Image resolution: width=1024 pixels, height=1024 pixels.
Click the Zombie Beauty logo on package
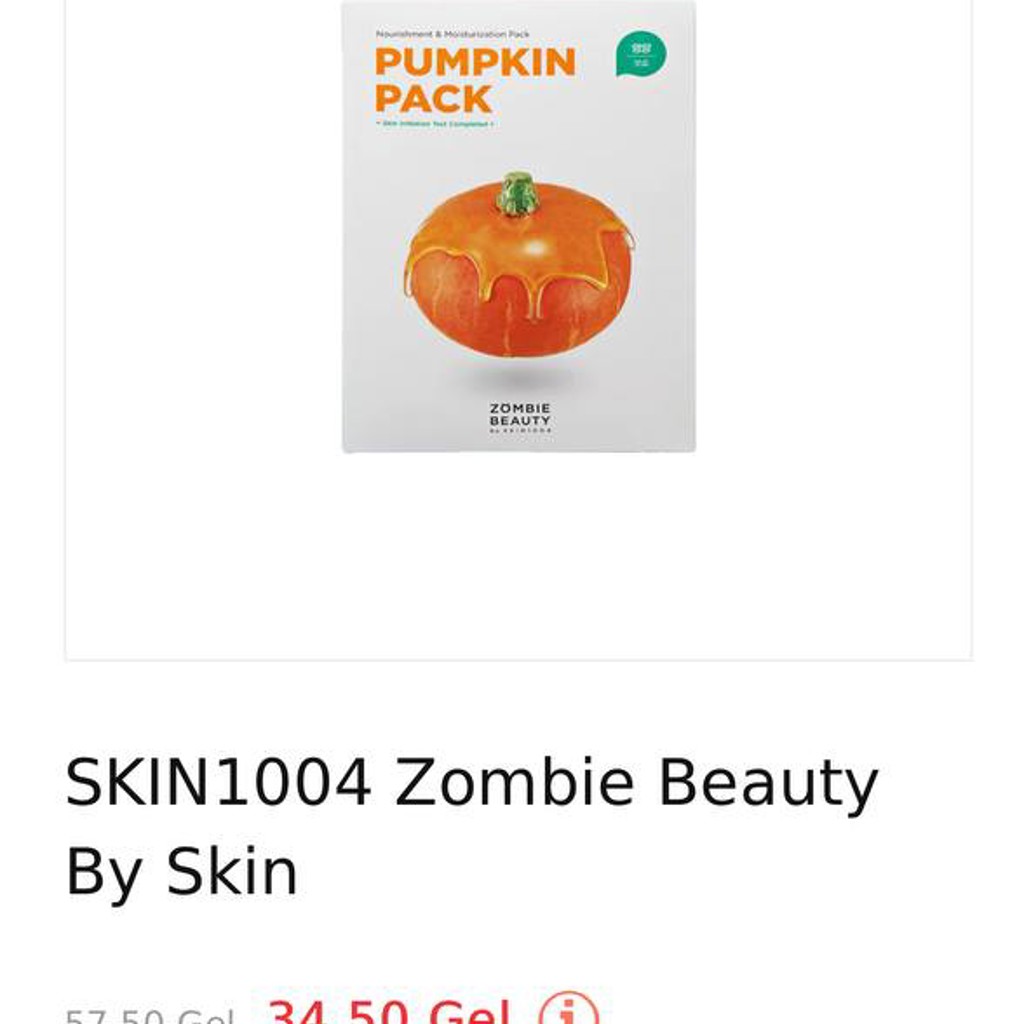coord(520,418)
